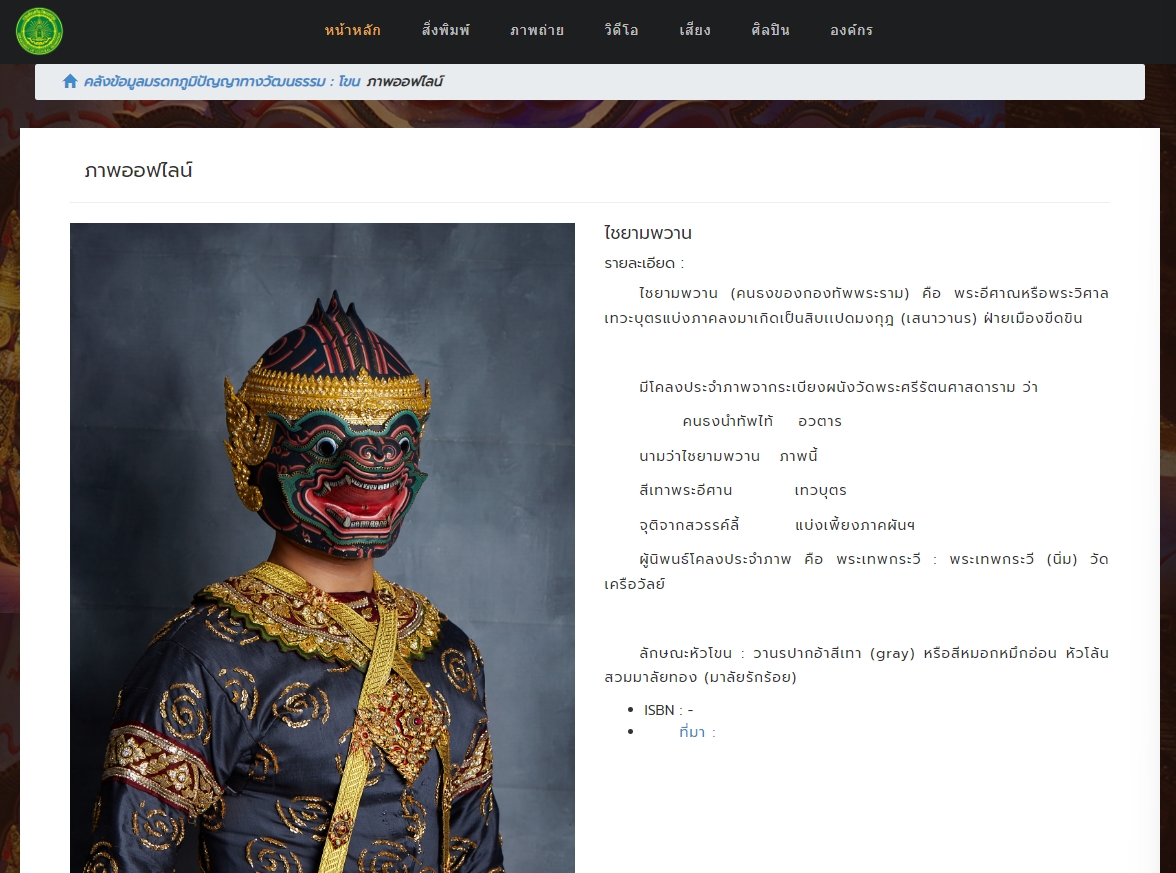Click the ภาพออฟไลน์ breadcrumb entry

404,81
